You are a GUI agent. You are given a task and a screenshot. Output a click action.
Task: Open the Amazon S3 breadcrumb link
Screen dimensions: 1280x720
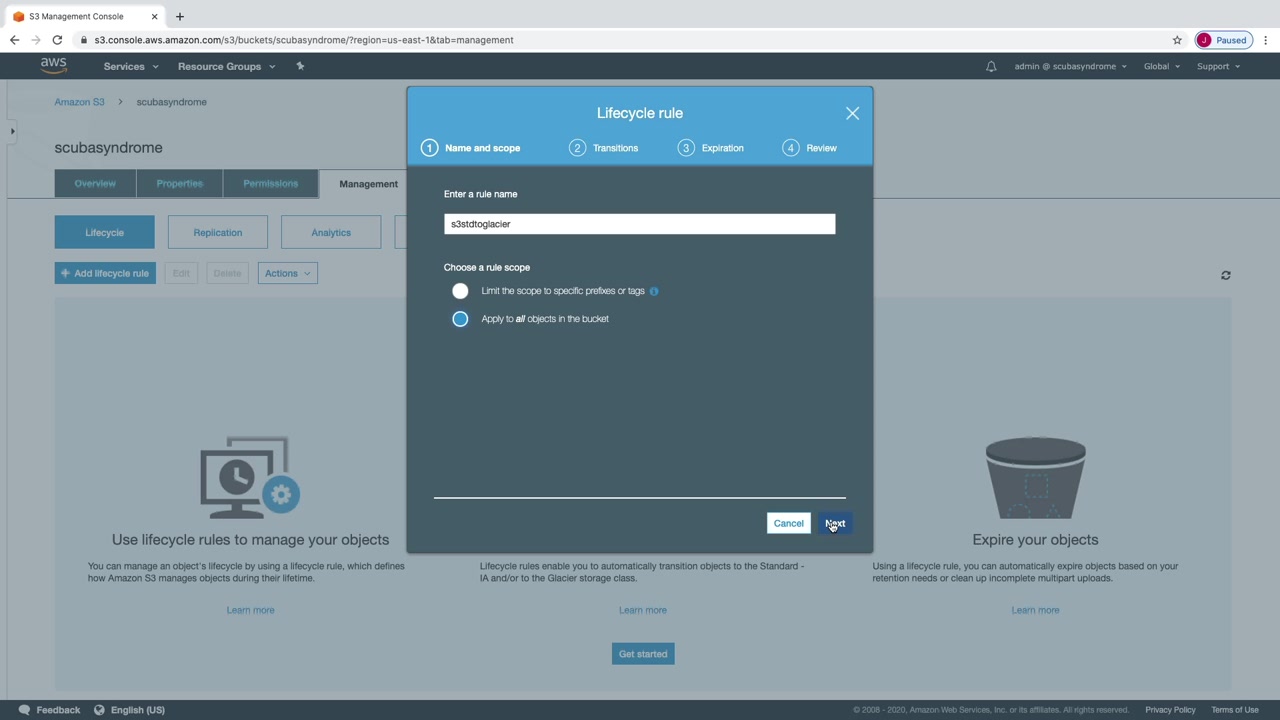pos(79,102)
